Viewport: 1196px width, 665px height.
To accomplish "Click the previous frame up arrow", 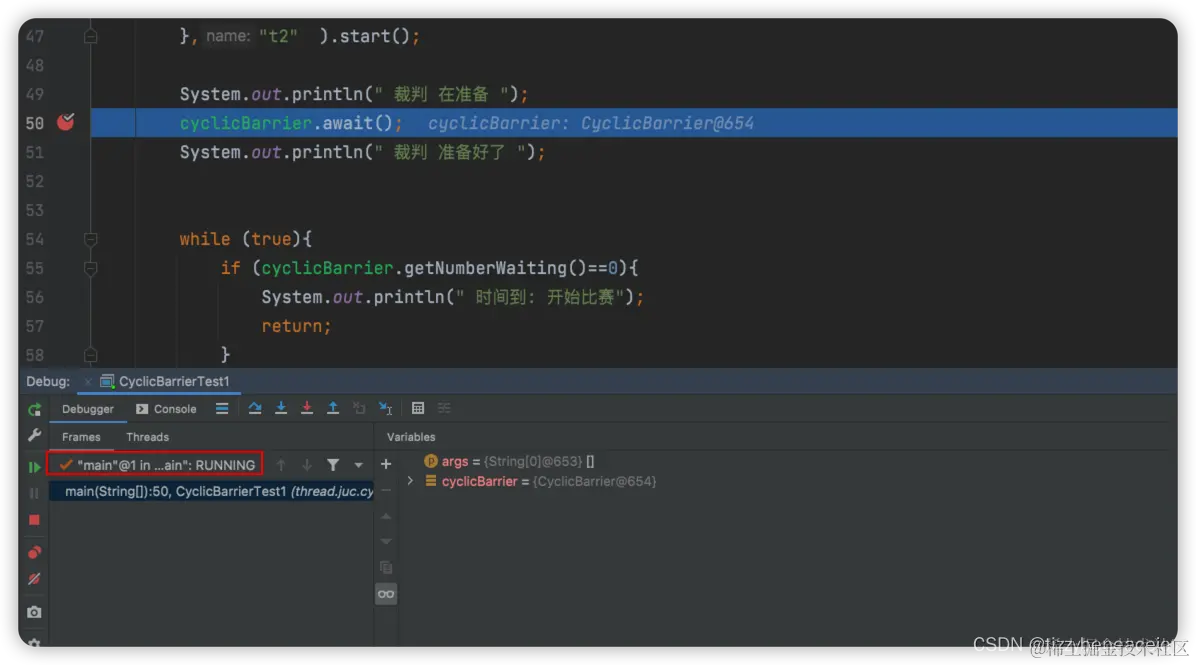I will click(281, 464).
